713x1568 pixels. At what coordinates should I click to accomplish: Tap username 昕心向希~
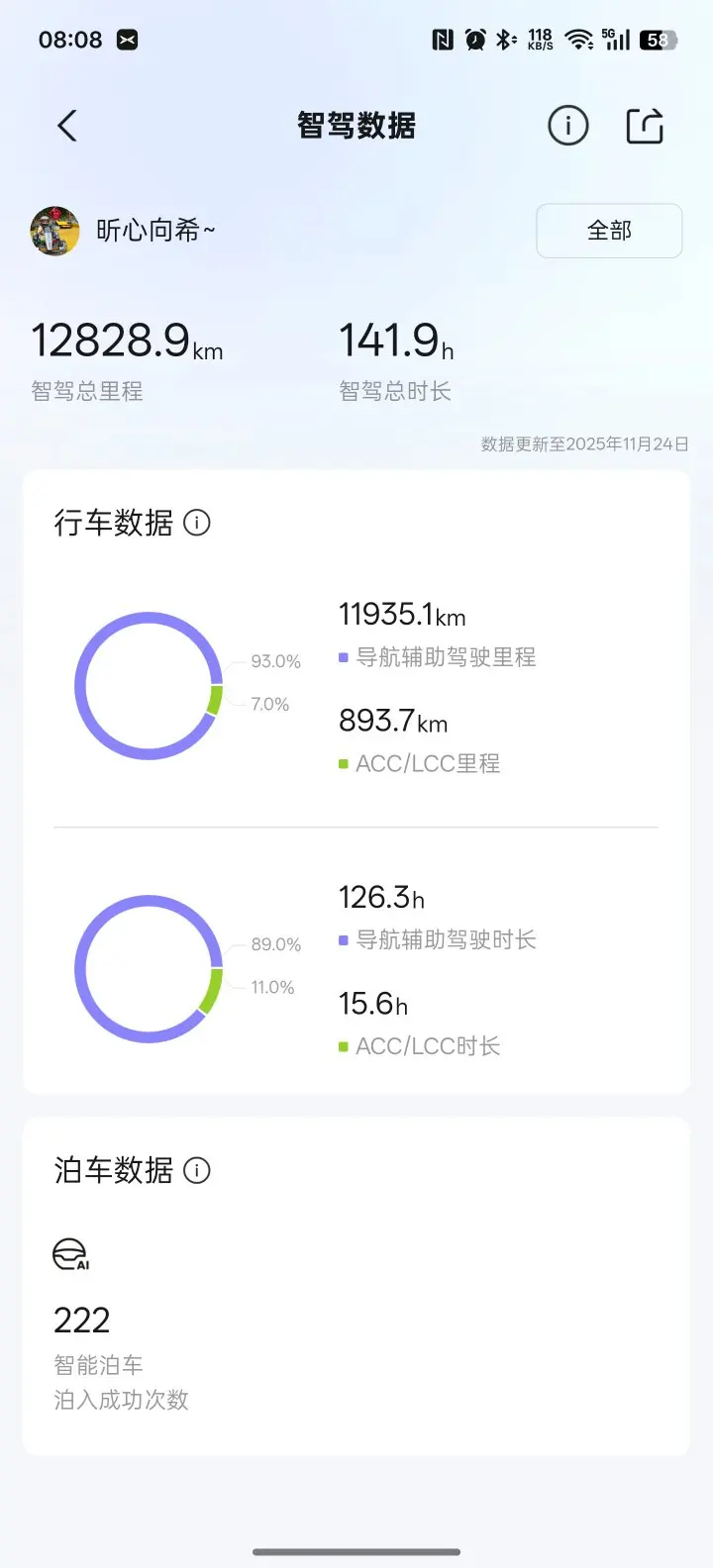[x=155, y=231]
